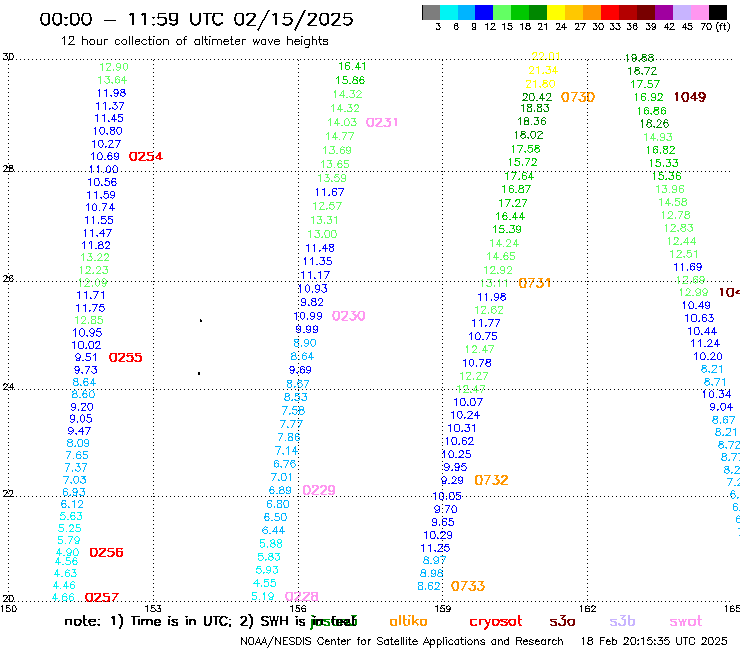Click the yellow wave height value 21.34
The height and width of the screenshot is (650, 740).
coord(543,70)
